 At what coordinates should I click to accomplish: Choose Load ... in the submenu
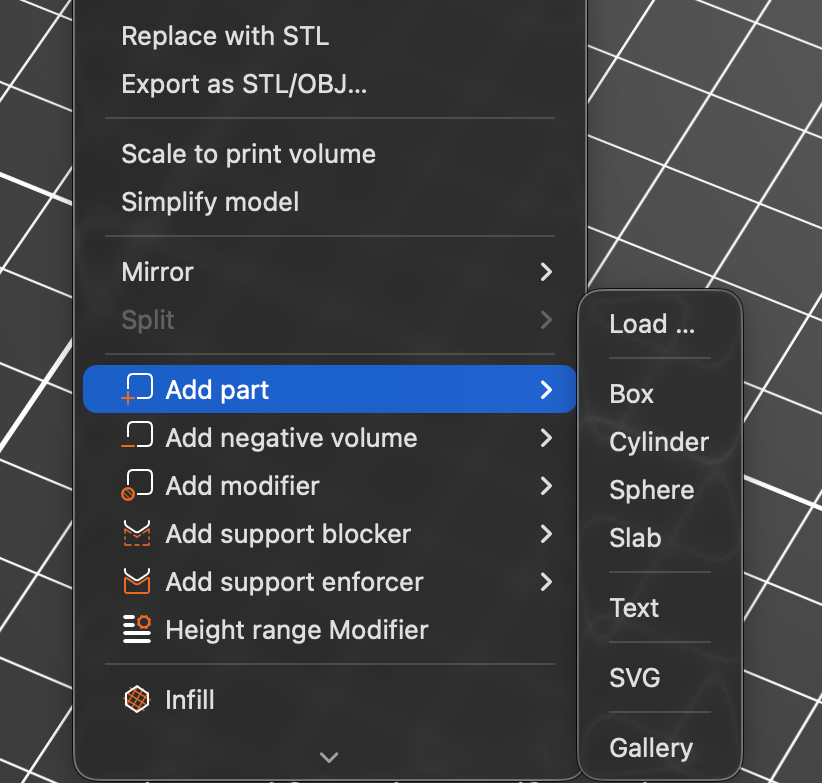point(660,324)
